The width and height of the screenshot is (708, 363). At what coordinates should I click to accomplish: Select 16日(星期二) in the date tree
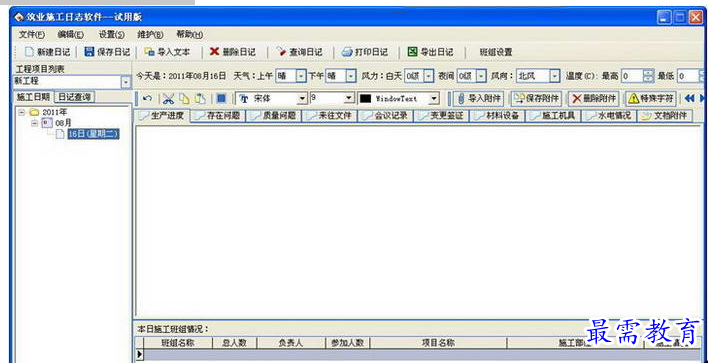tap(93, 134)
